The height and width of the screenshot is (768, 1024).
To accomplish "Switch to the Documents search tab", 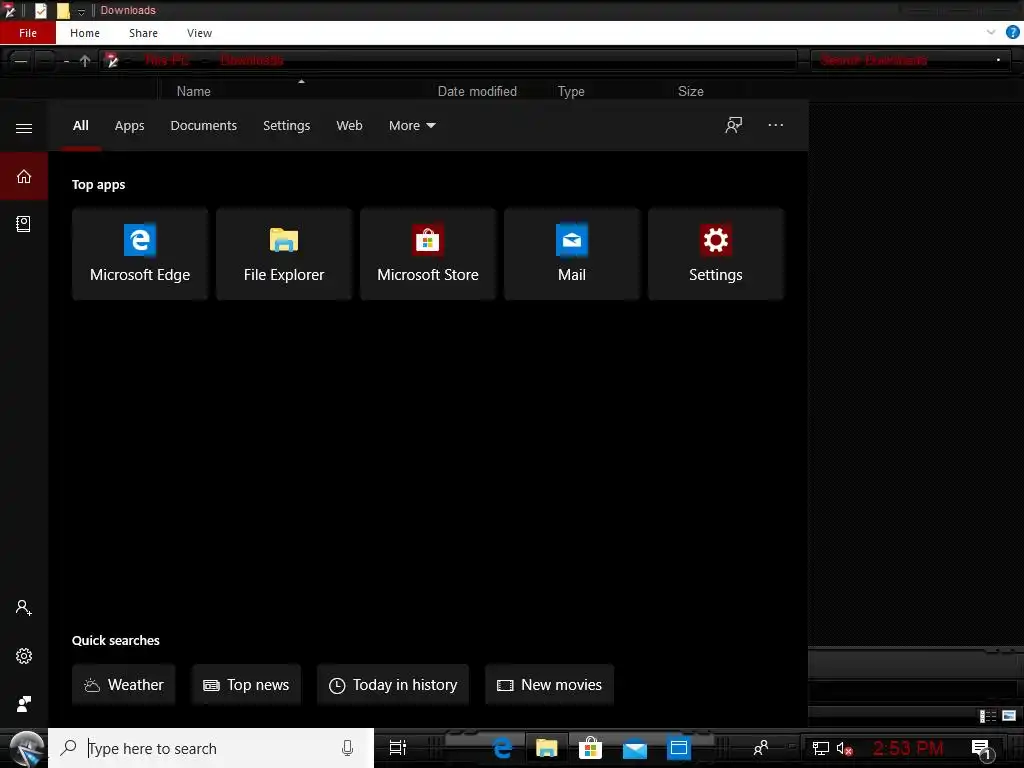I will 204,125.
